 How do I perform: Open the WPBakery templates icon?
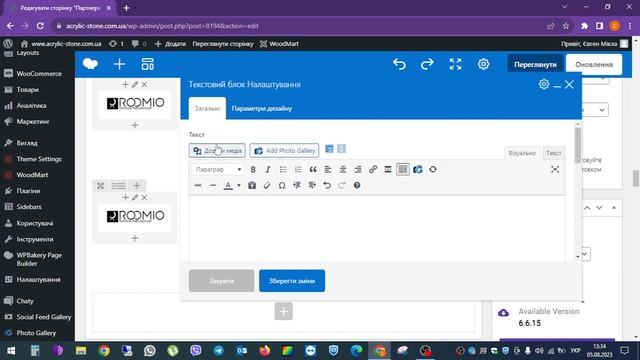pyautogui.click(x=148, y=64)
